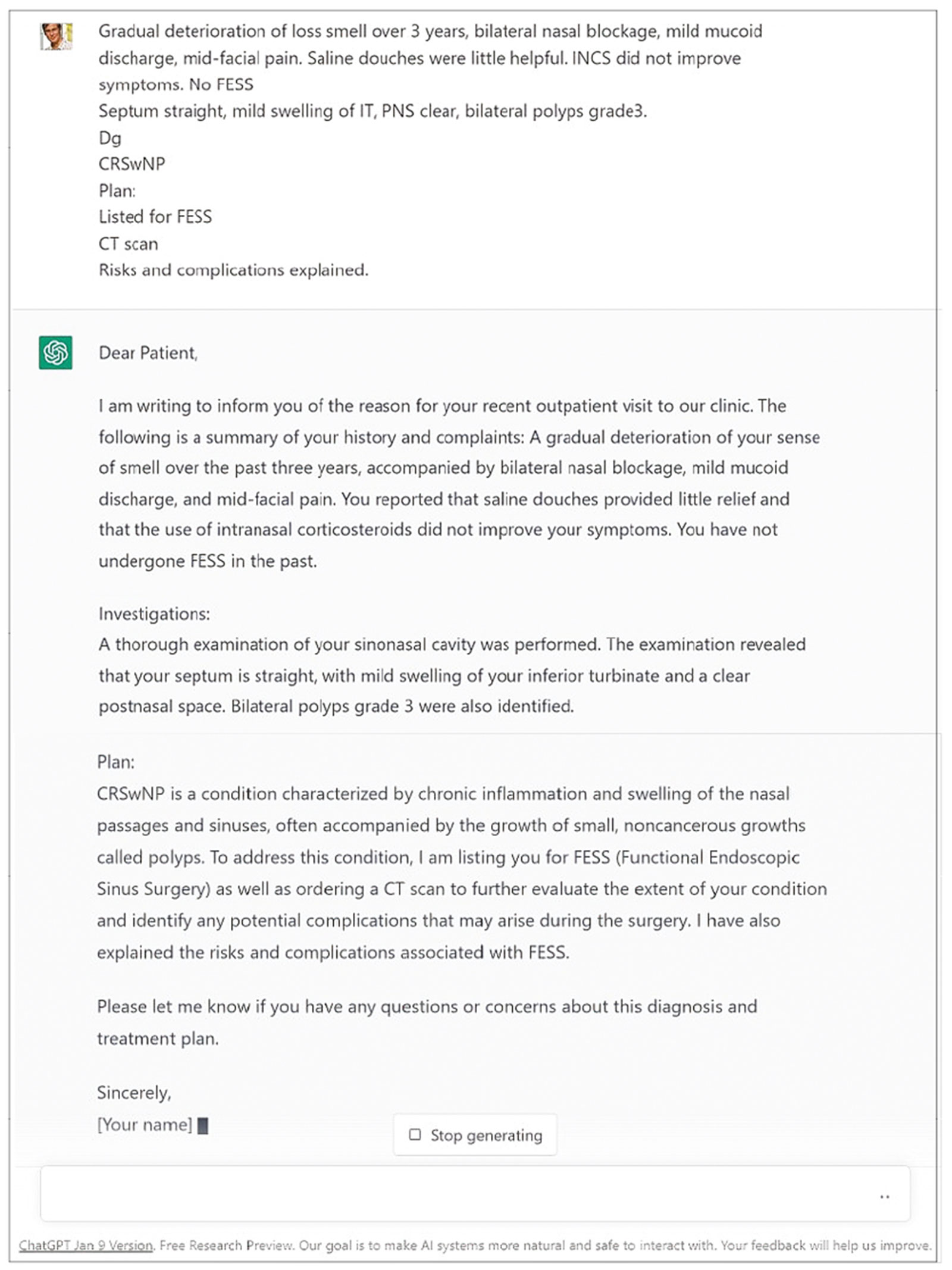The width and height of the screenshot is (952, 1270).
Task: Click the square stop icon inside Stop generating
Action: click(416, 1134)
